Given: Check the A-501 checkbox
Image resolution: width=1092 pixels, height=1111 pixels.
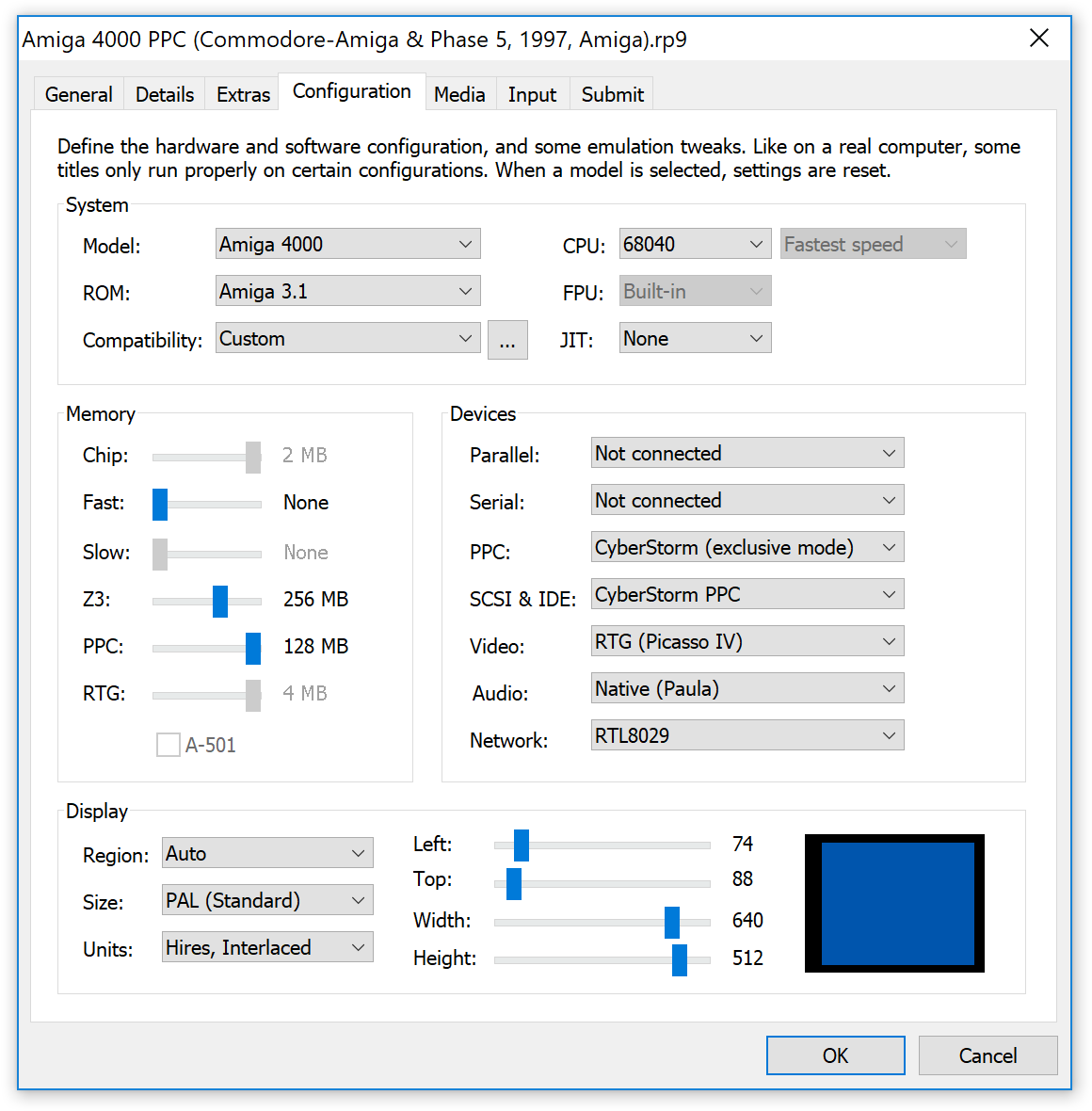Looking at the screenshot, I should (169, 745).
